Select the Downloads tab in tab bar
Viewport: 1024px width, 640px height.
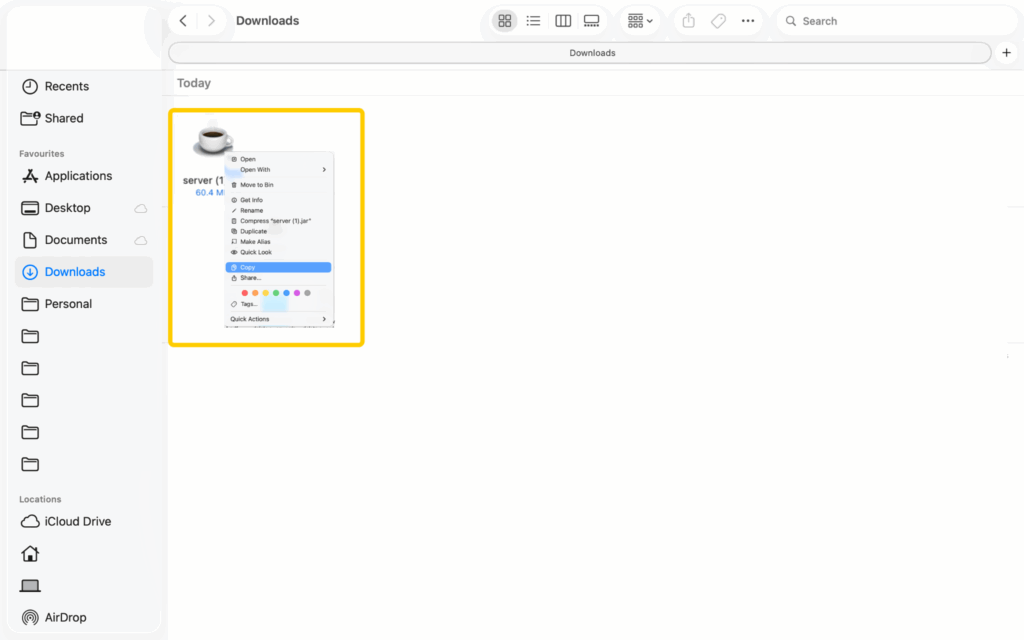click(x=580, y=53)
